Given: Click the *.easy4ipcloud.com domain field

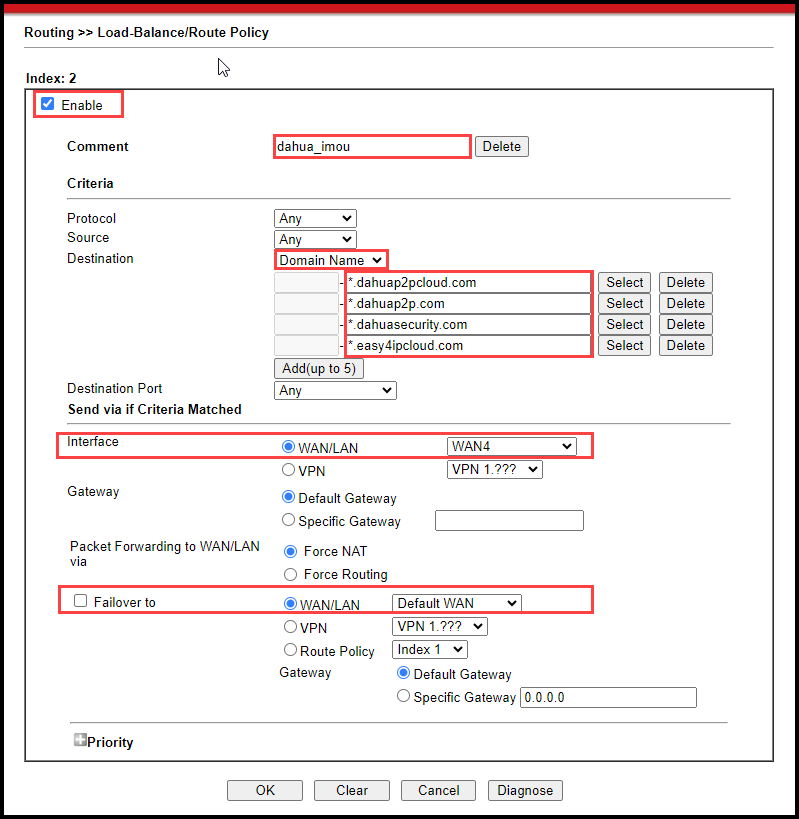Looking at the screenshot, I should pos(468,345).
